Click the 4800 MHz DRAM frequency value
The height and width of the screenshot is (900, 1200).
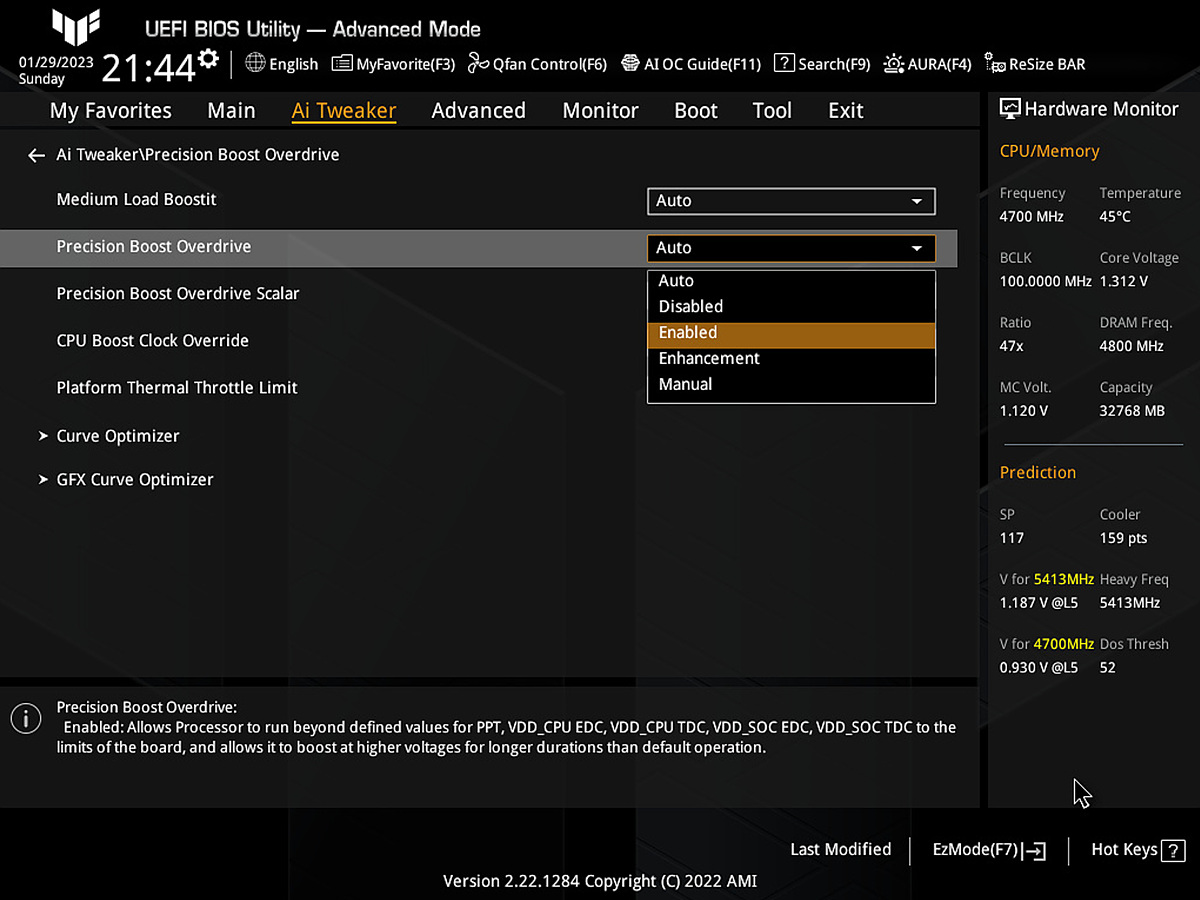tap(1132, 346)
